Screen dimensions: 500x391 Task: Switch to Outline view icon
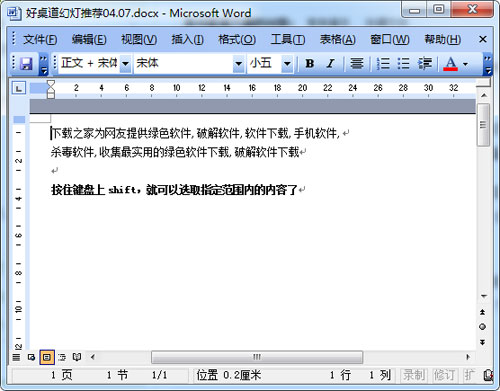pyautogui.click(x=62, y=357)
